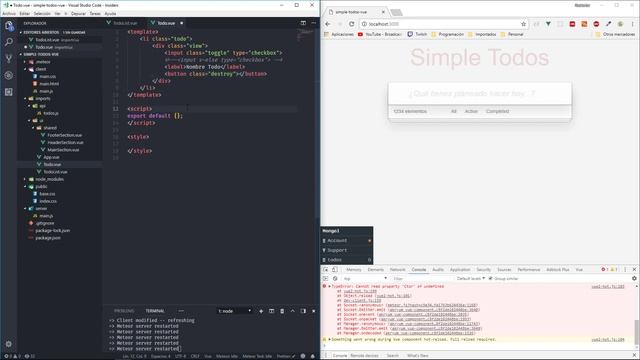Open the editor More Actions ellipsis menu
This screenshot has height=360, width=640.
point(313,23)
